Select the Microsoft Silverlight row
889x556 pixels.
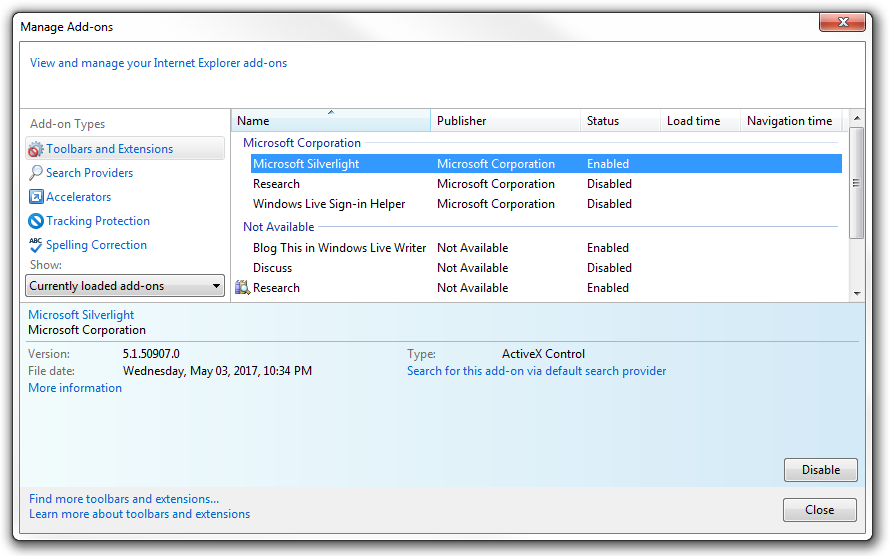point(546,164)
